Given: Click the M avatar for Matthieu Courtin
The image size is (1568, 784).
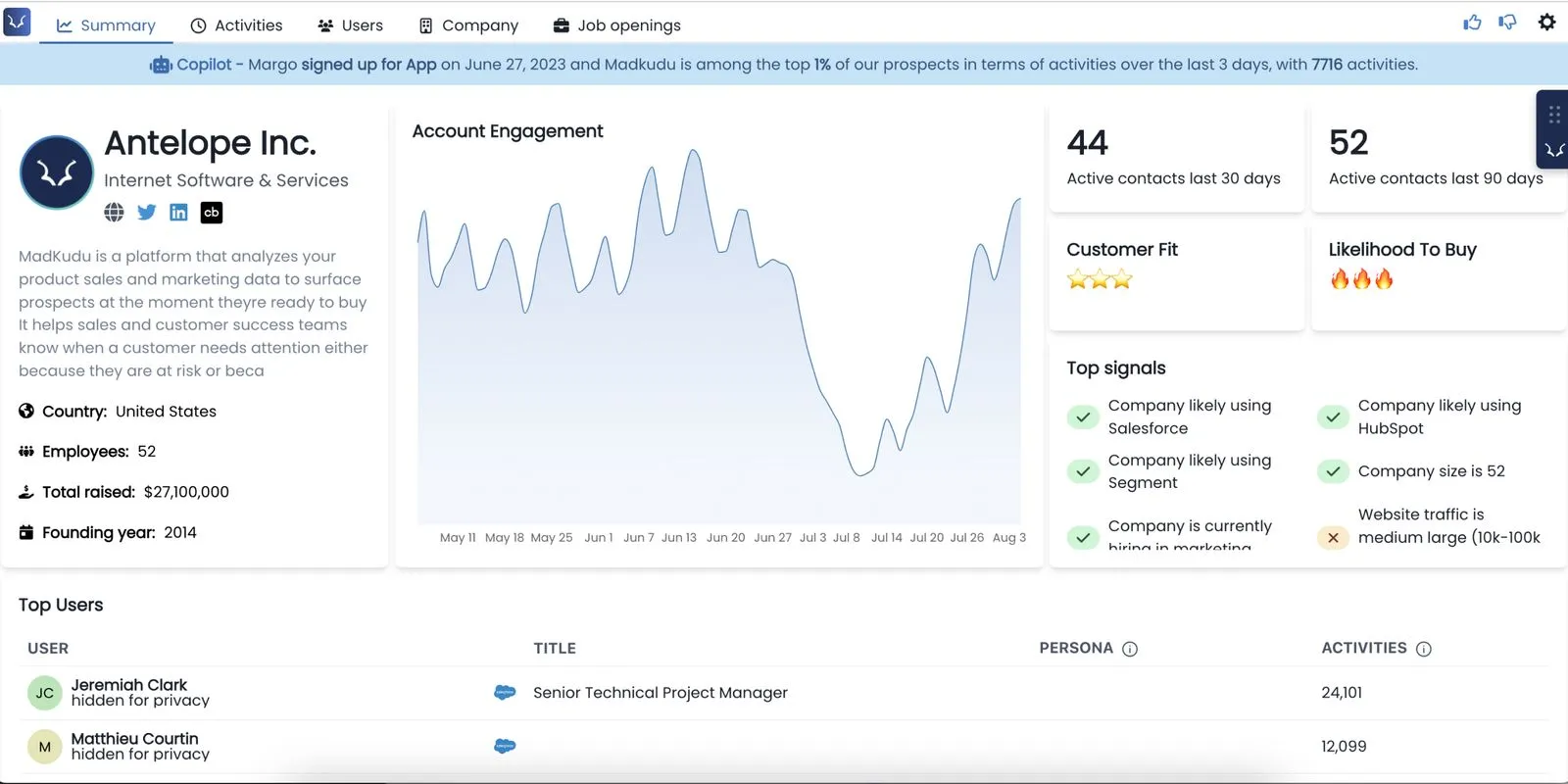Looking at the screenshot, I should coord(45,747).
